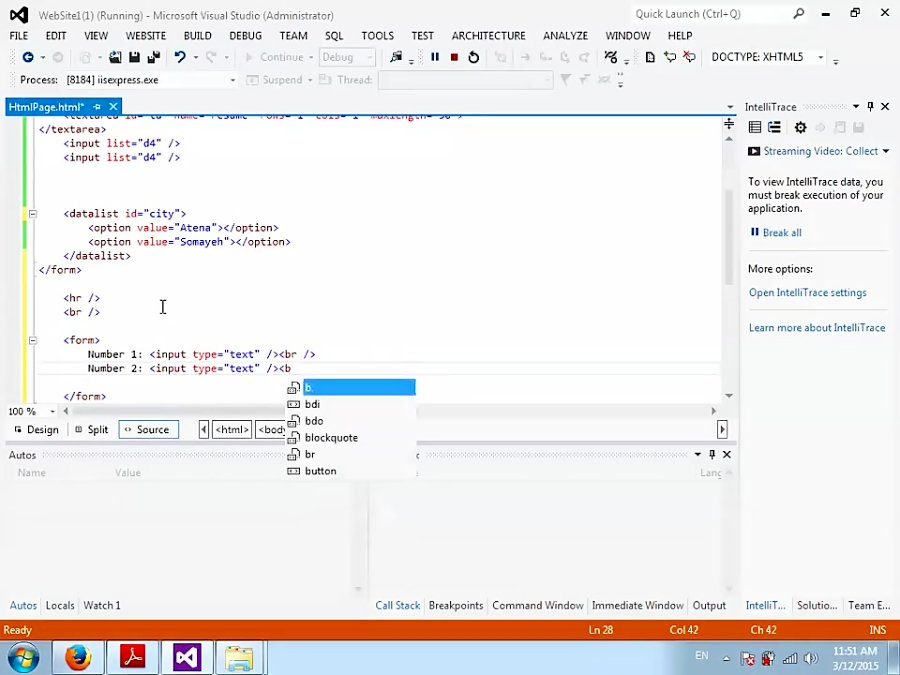The image size is (900, 675).
Task: Open the ARCHITECTURE menu
Action: [x=488, y=36]
